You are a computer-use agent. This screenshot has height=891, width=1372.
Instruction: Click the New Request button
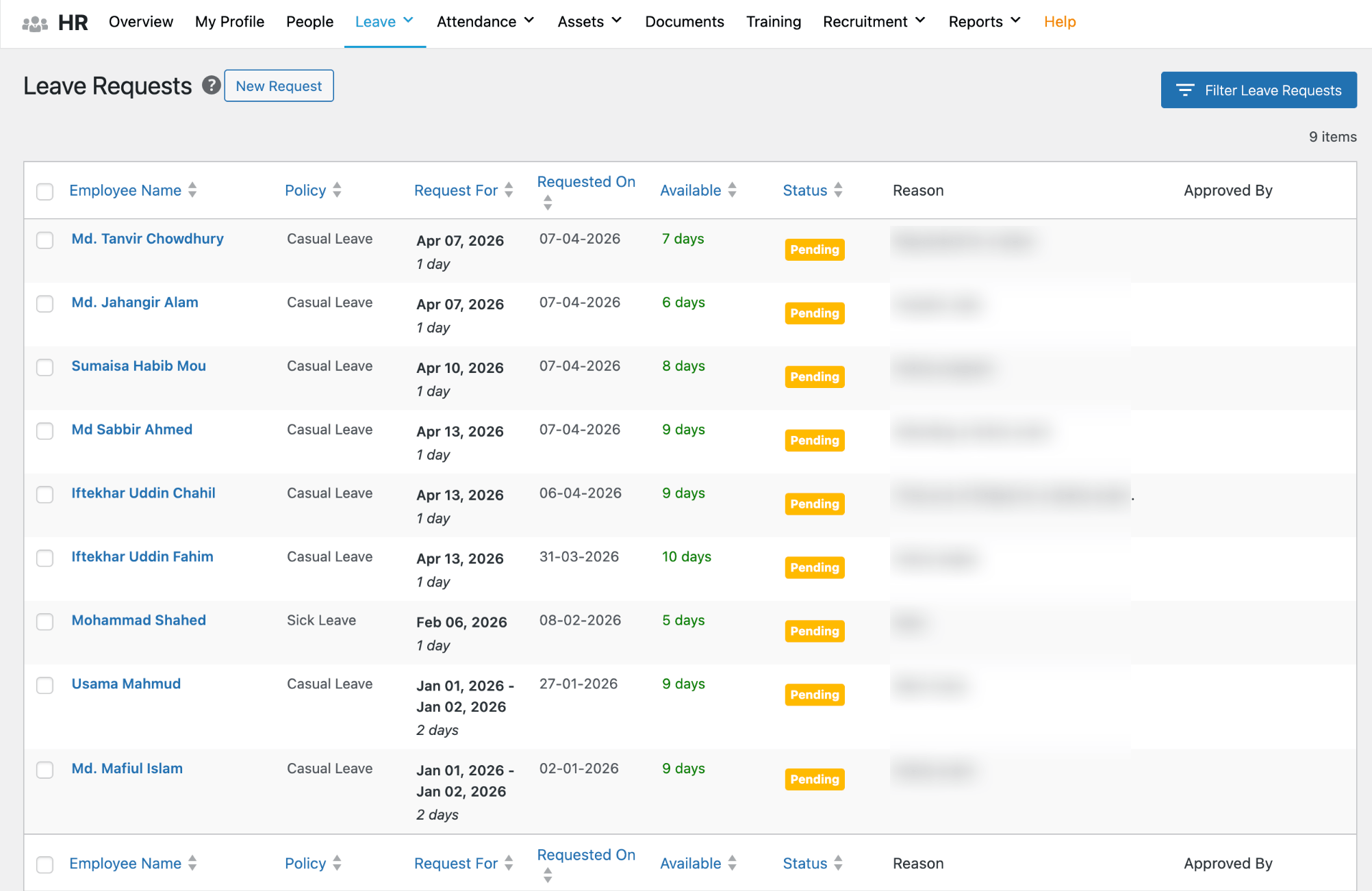[x=279, y=86]
